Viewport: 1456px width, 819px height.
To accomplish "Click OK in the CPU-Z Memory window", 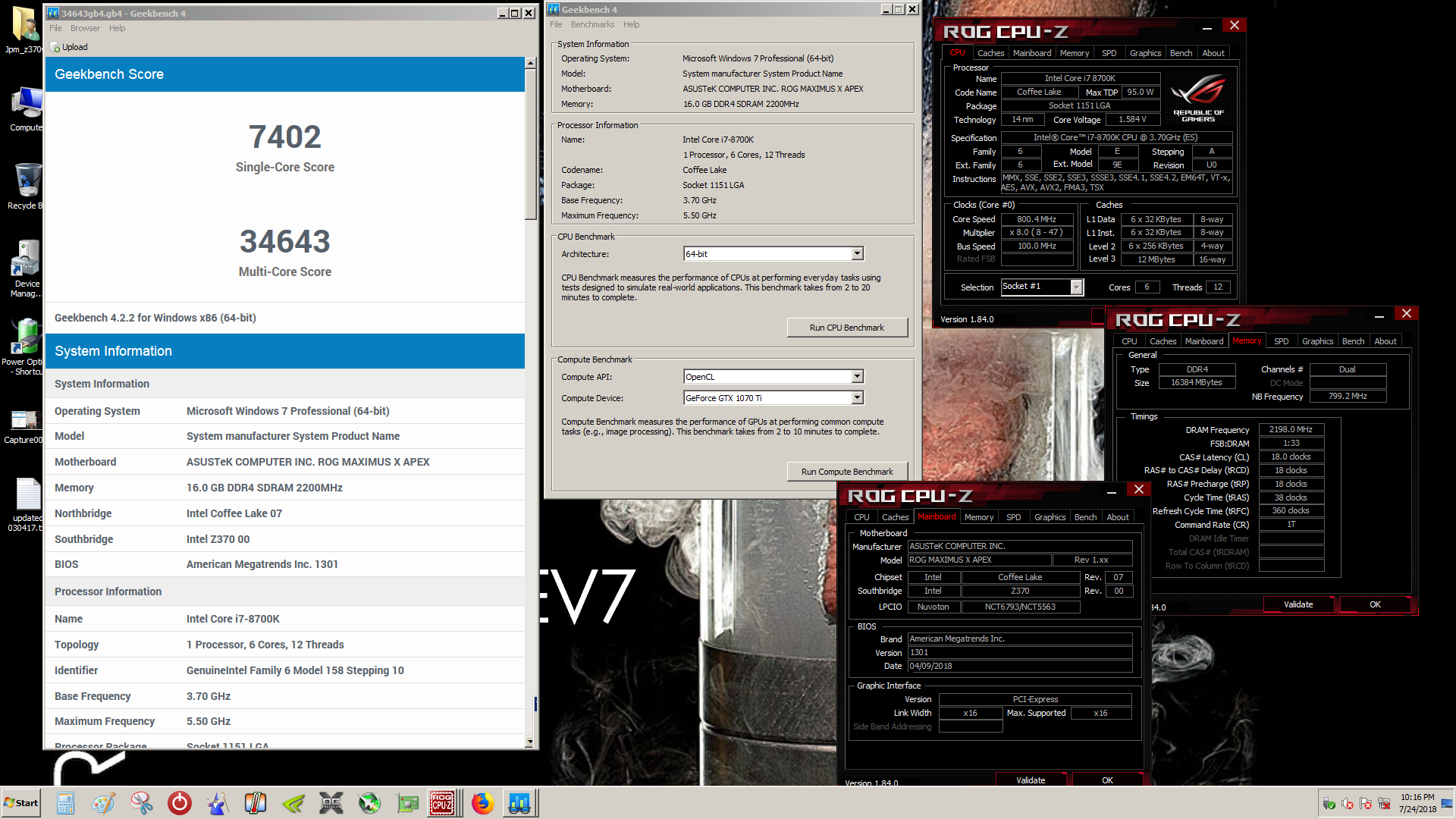I will pyautogui.click(x=1375, y=604).
